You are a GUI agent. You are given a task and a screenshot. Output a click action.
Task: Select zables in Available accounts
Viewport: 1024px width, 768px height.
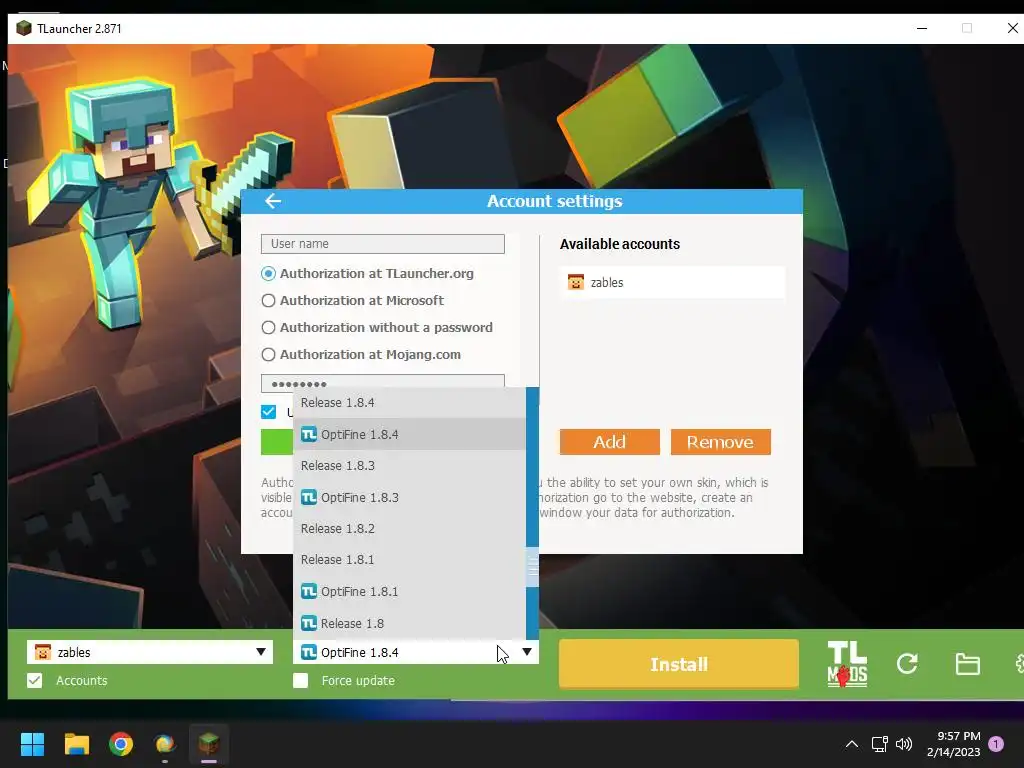672,282
